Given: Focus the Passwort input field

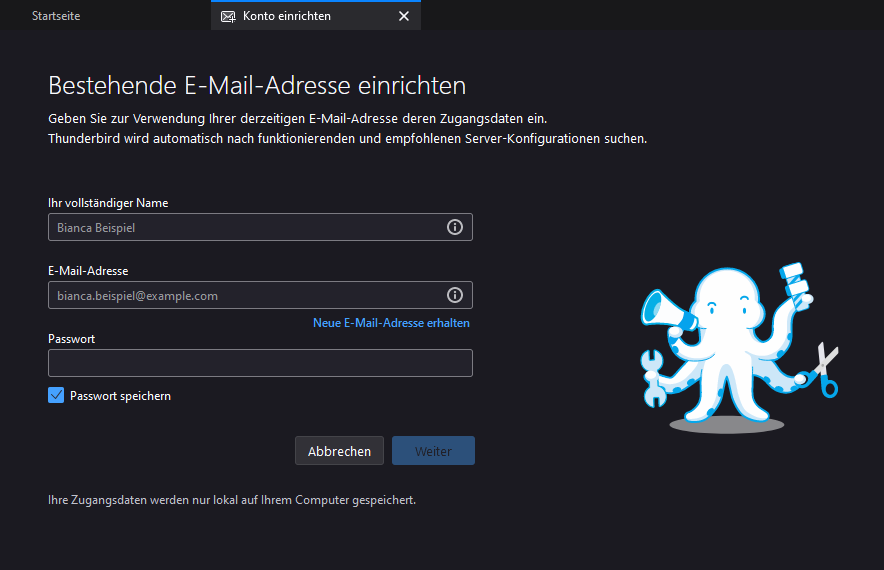Looking at the screenshot, I should coord(260,363).
